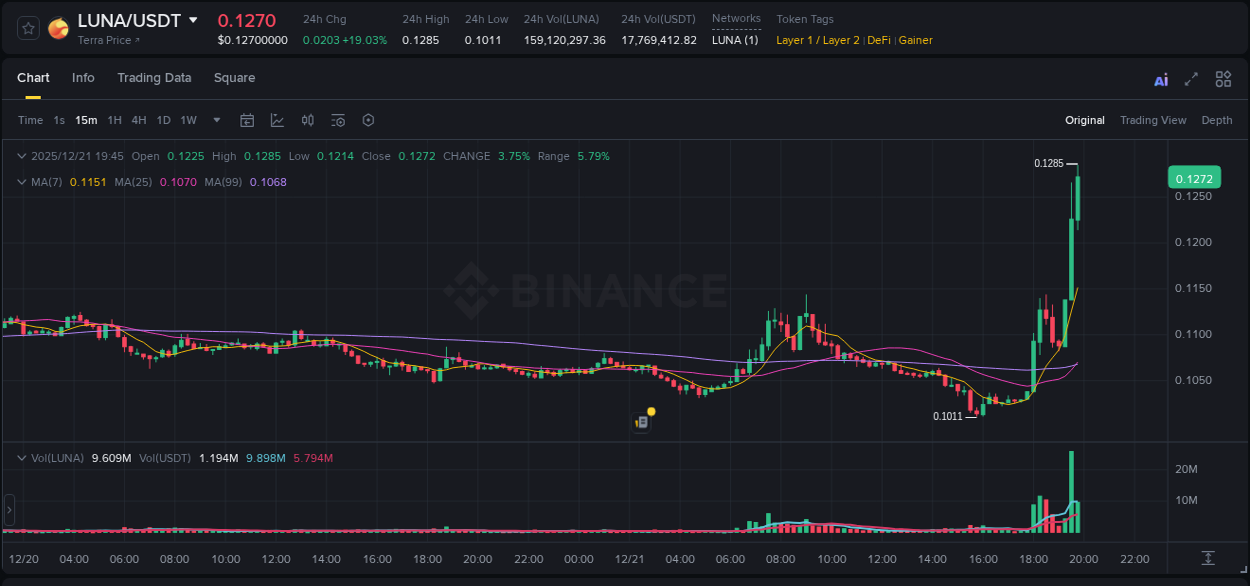The image size is (1250, 586).
Task: Select the 1H timeframe
Action: coord(115,120)
